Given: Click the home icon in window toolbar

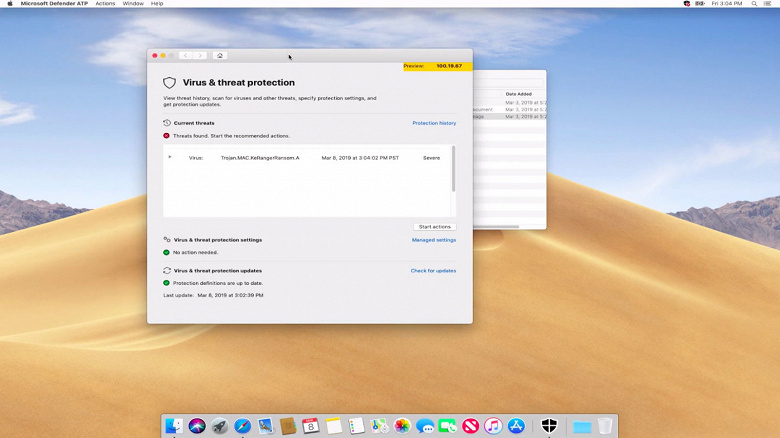Looking at the screenshot, I should (x=220, y=55).
